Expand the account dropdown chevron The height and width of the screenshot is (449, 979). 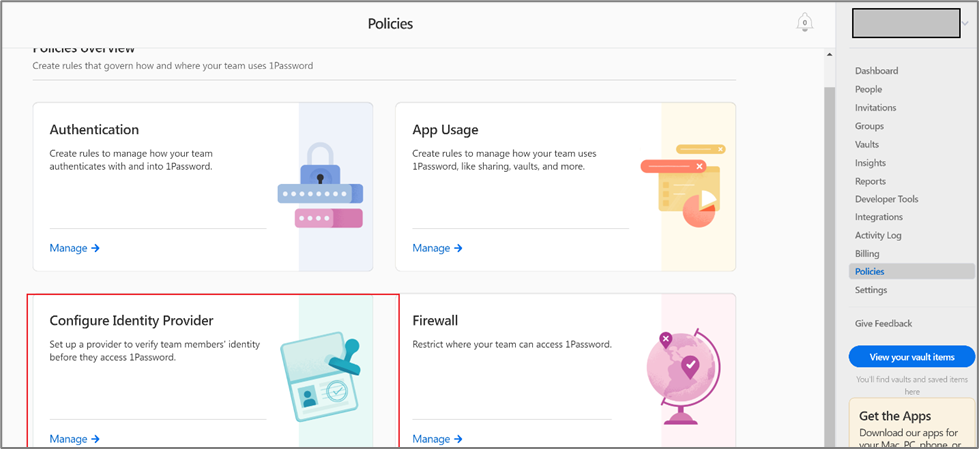(x=966, y=24)
